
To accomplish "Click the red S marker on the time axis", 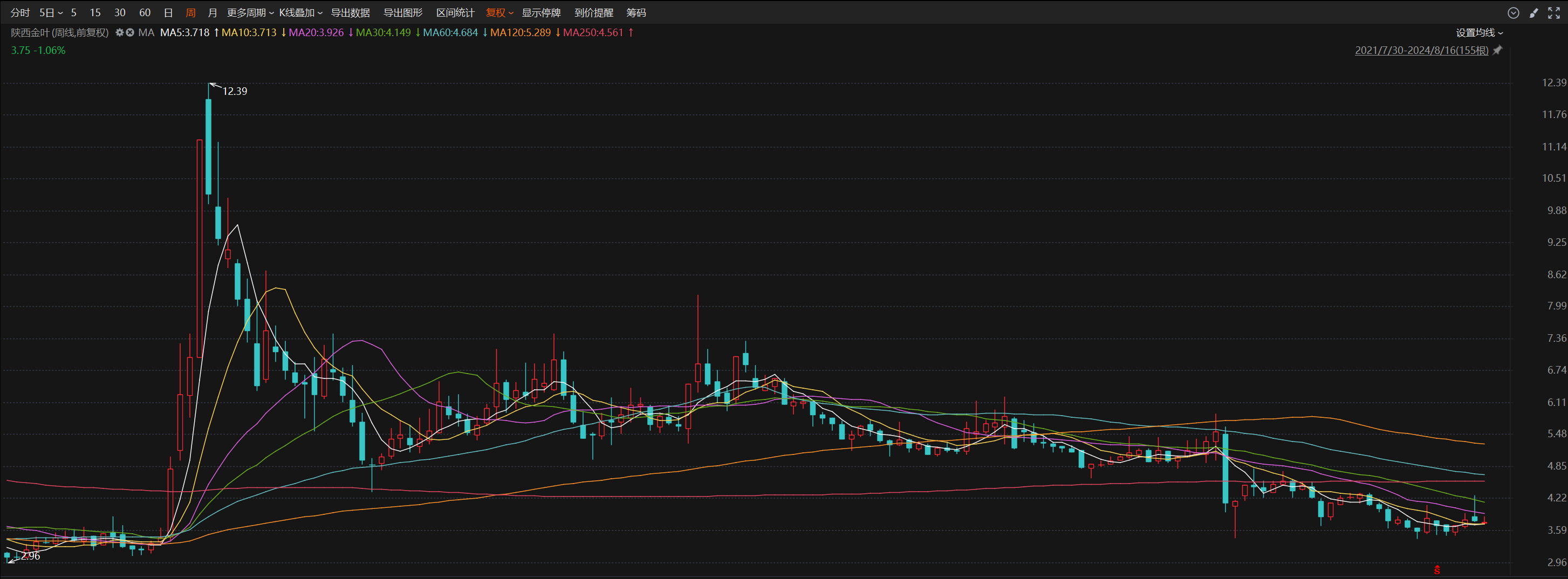I will point(1437,570).
